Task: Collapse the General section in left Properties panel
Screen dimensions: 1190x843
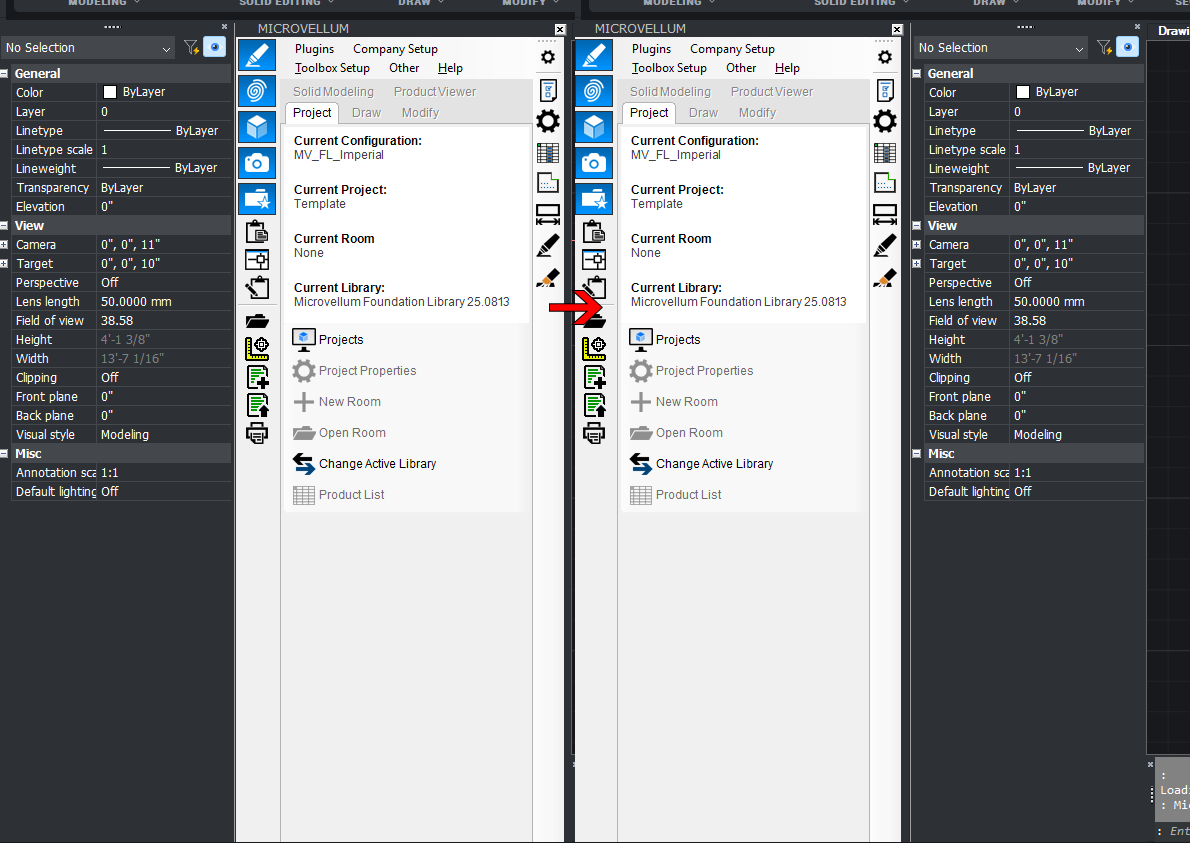Action: click(5, 73)
